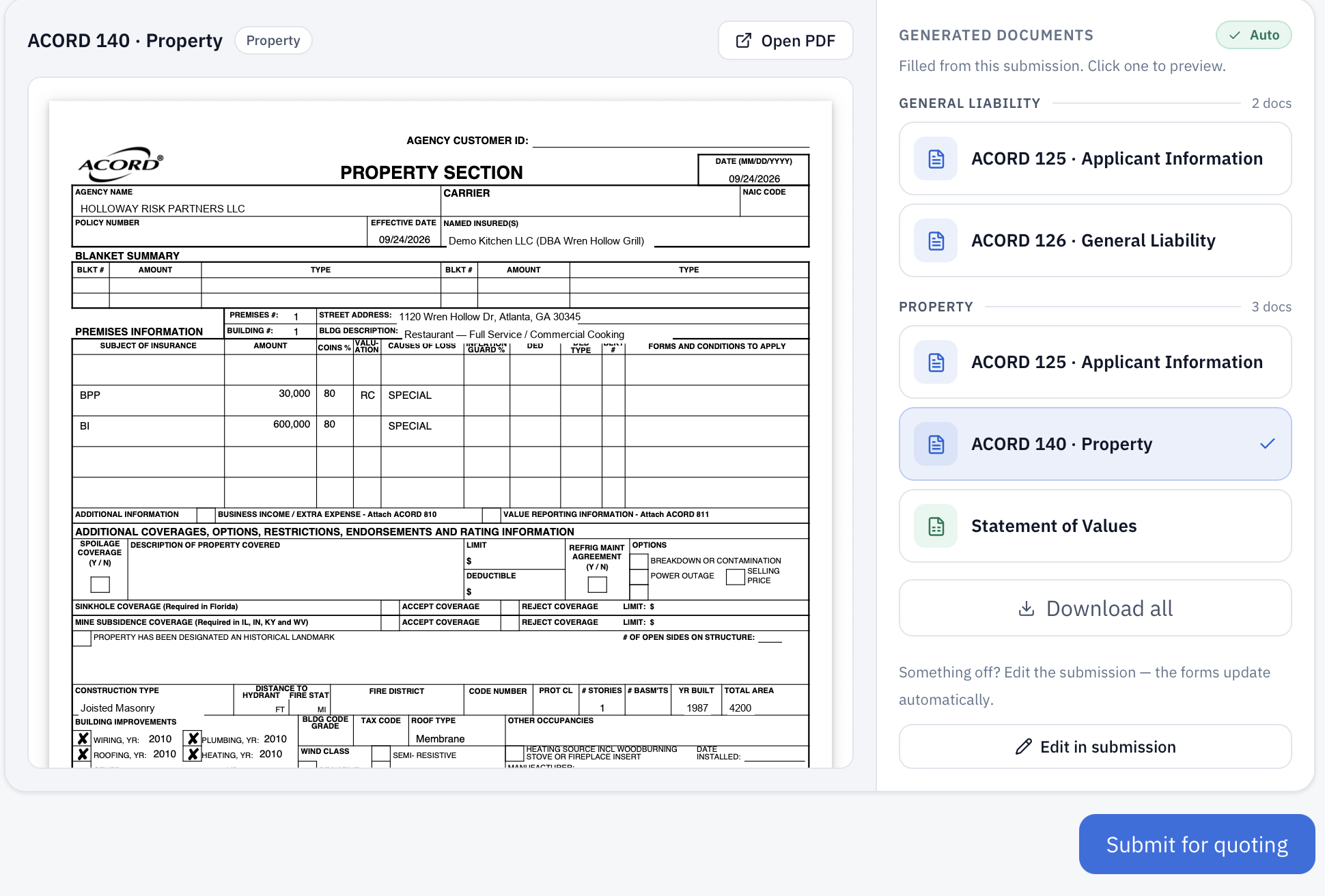Screen dimensions: 1325x896
Task: Click the document icon on ACORD 140 Property card
Action: pos(936,444)
